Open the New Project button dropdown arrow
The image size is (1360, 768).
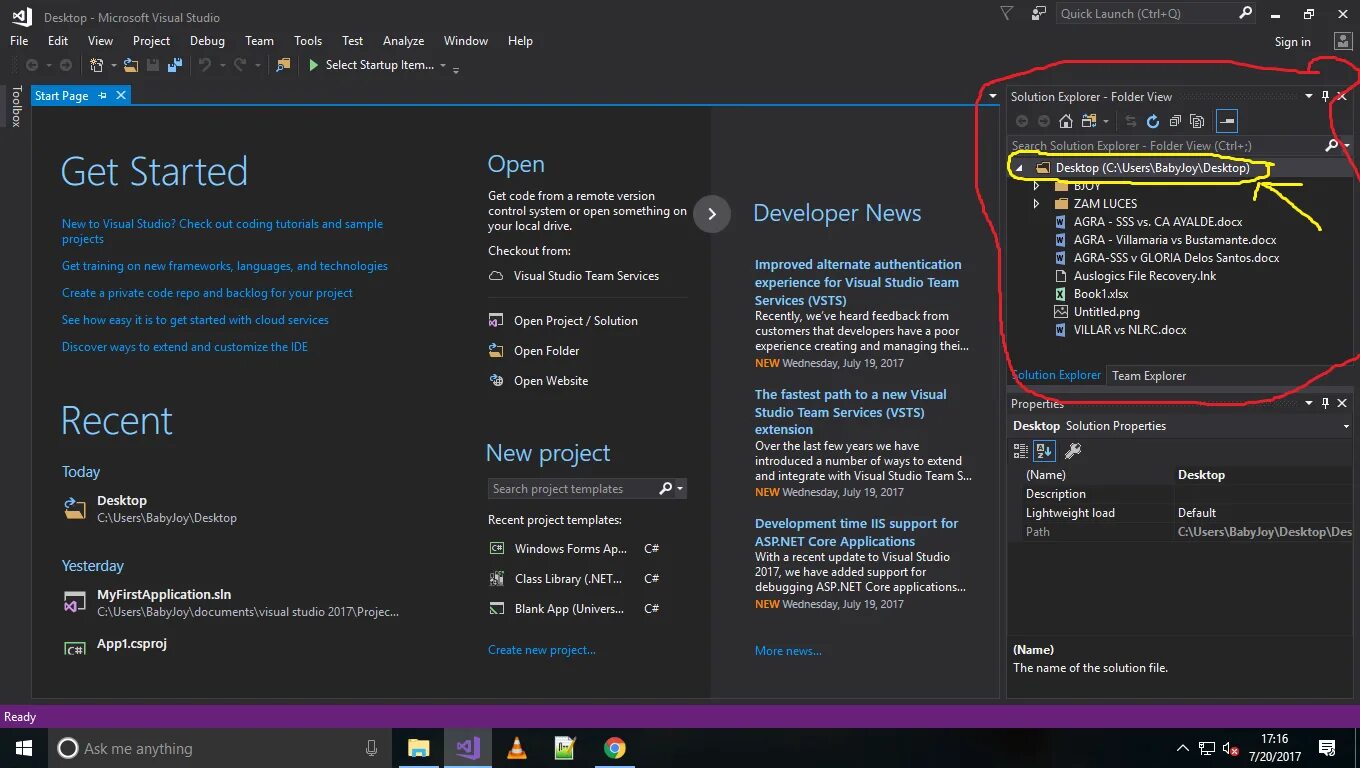pos(113,65)
